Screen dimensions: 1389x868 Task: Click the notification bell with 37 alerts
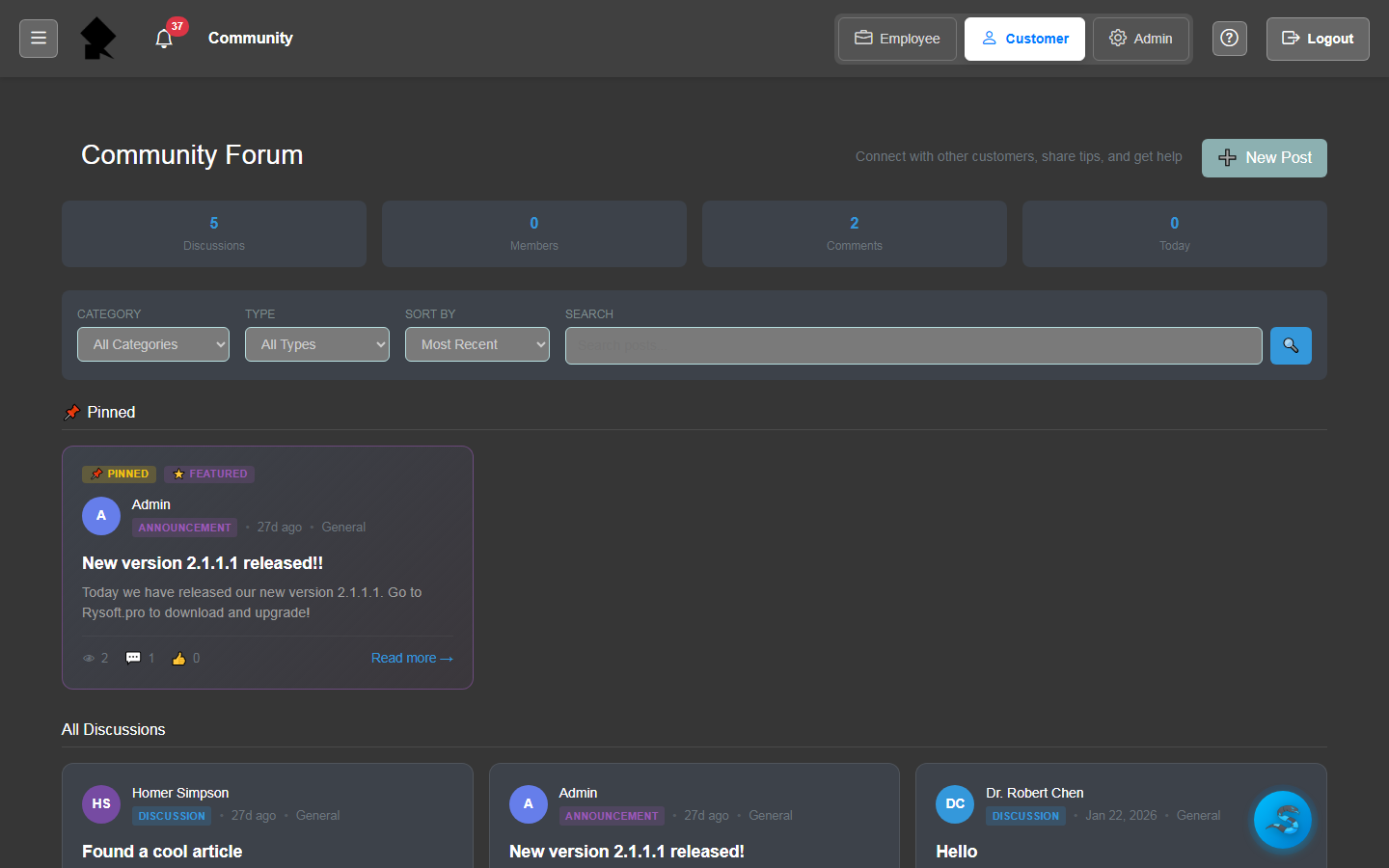coord(164,39)
